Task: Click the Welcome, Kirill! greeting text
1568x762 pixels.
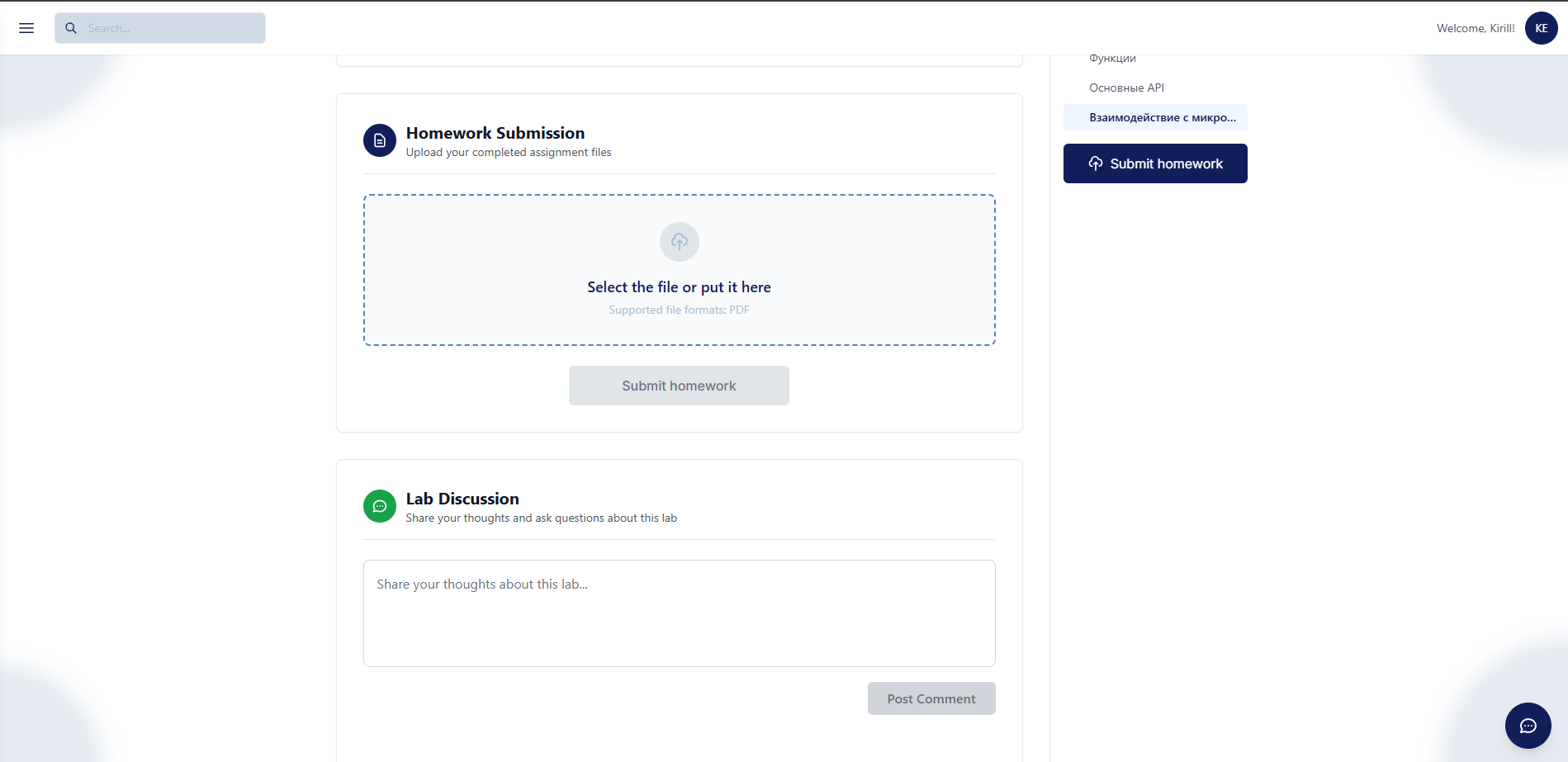Action: click(1476, 28)
